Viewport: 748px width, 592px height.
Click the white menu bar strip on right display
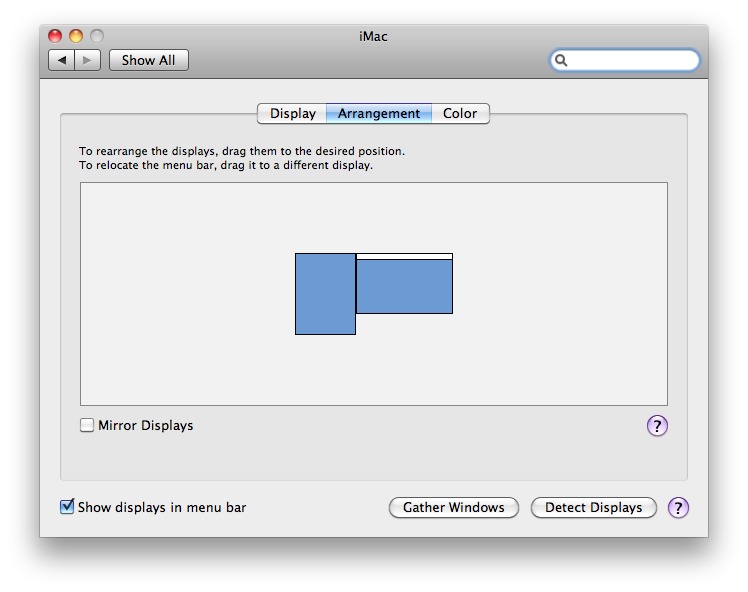coord(405,257)
